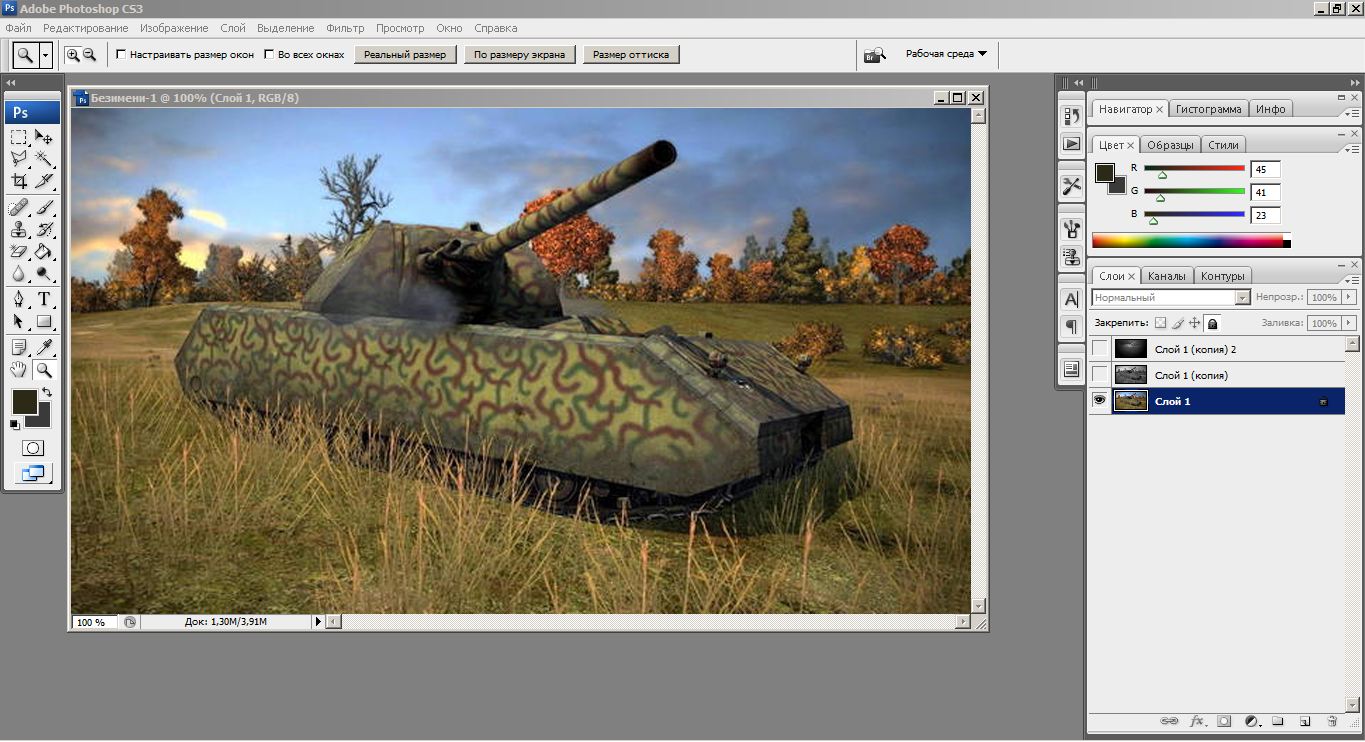Create a new layer in Layers panel
The height and width of the screenshot is (742, 1365).
coord(1304,720)
